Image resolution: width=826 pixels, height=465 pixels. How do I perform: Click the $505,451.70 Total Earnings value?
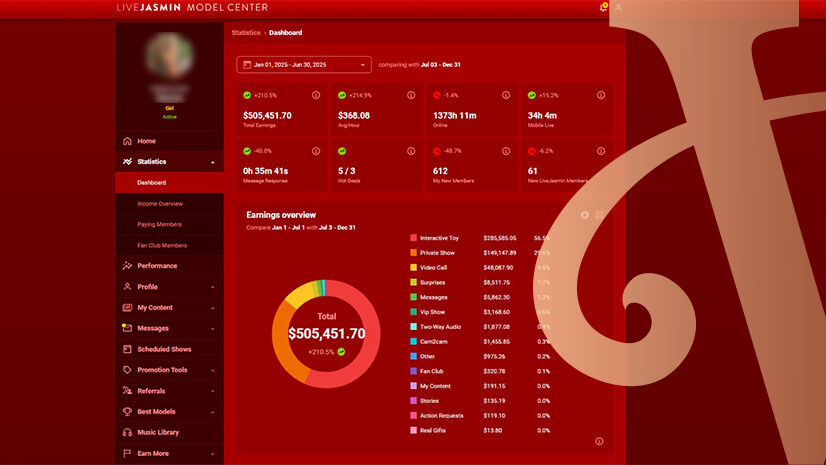[x=267, y=115]
